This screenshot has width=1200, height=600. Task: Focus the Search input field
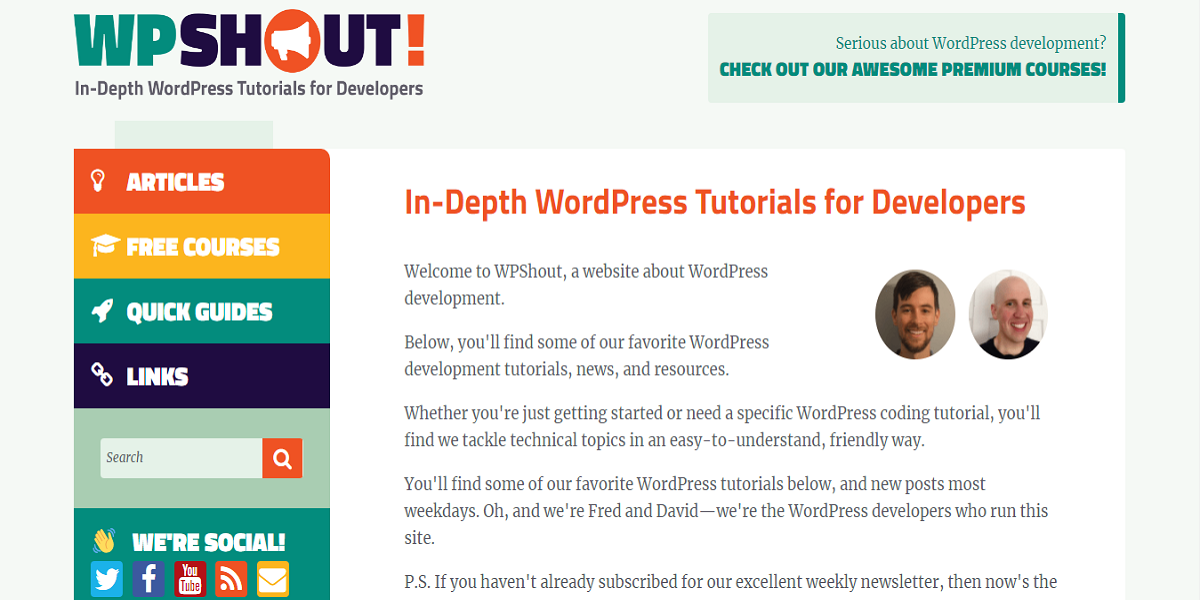tap(182, 458)
